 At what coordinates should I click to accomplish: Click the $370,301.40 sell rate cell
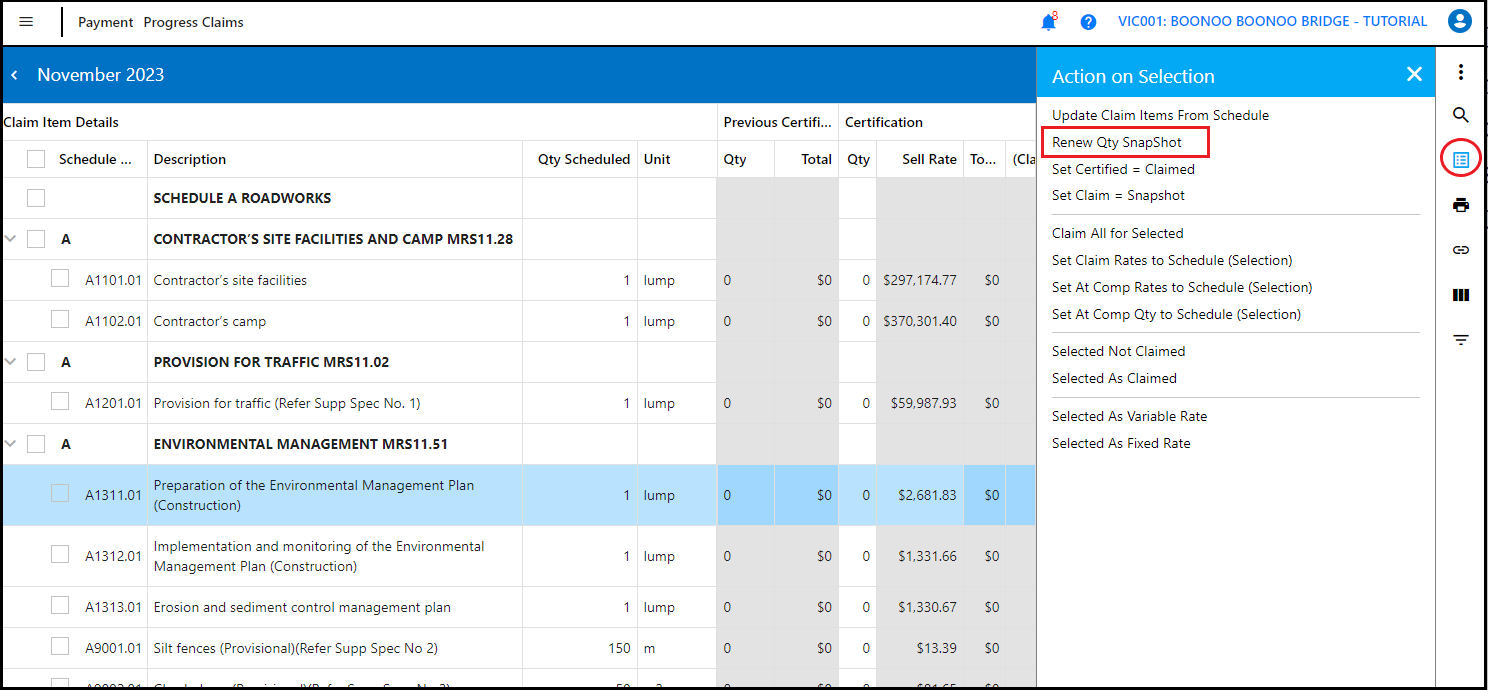click(x=919, y=321)
